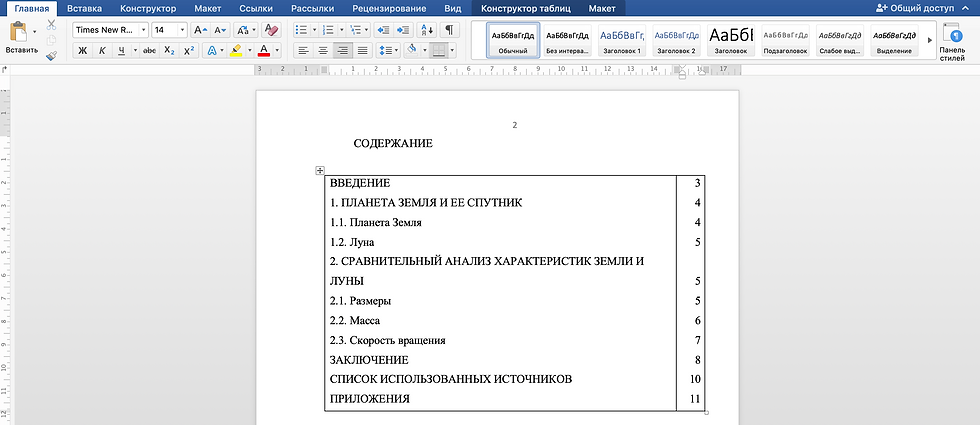Open the Конструктор таблиц tab

[x=526, y=9]
